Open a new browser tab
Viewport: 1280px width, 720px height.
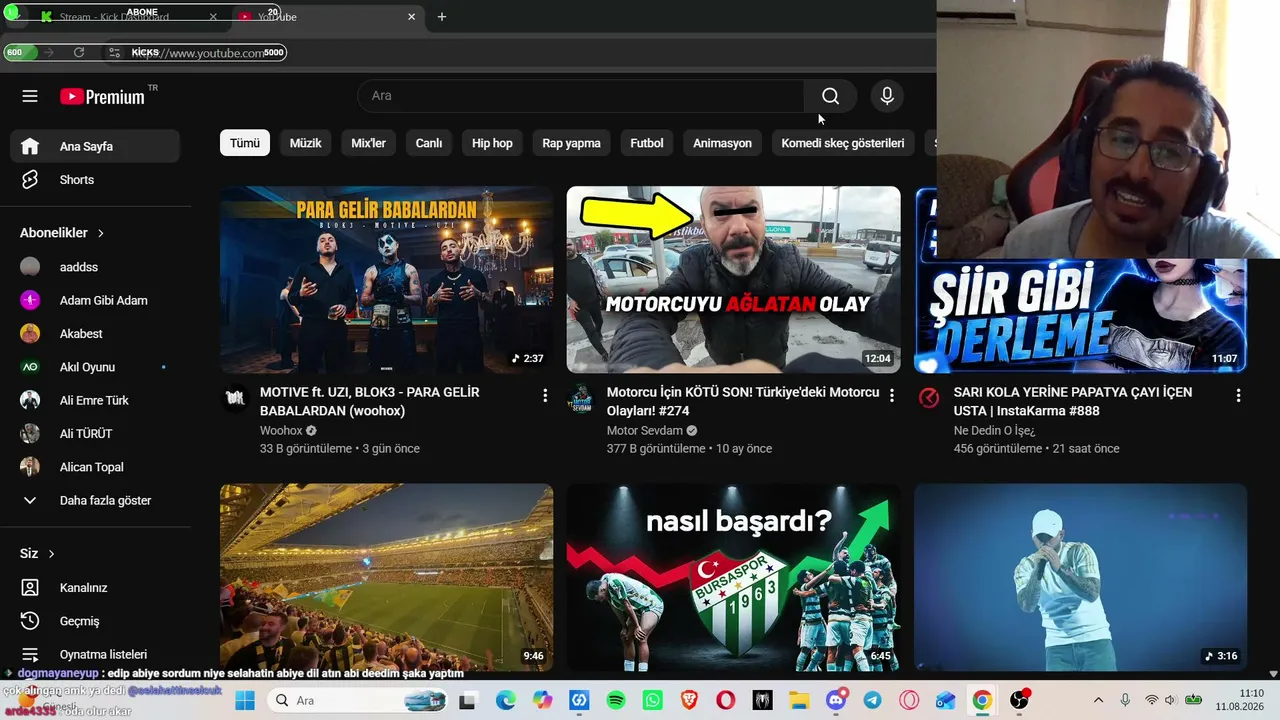click(442, 17)
